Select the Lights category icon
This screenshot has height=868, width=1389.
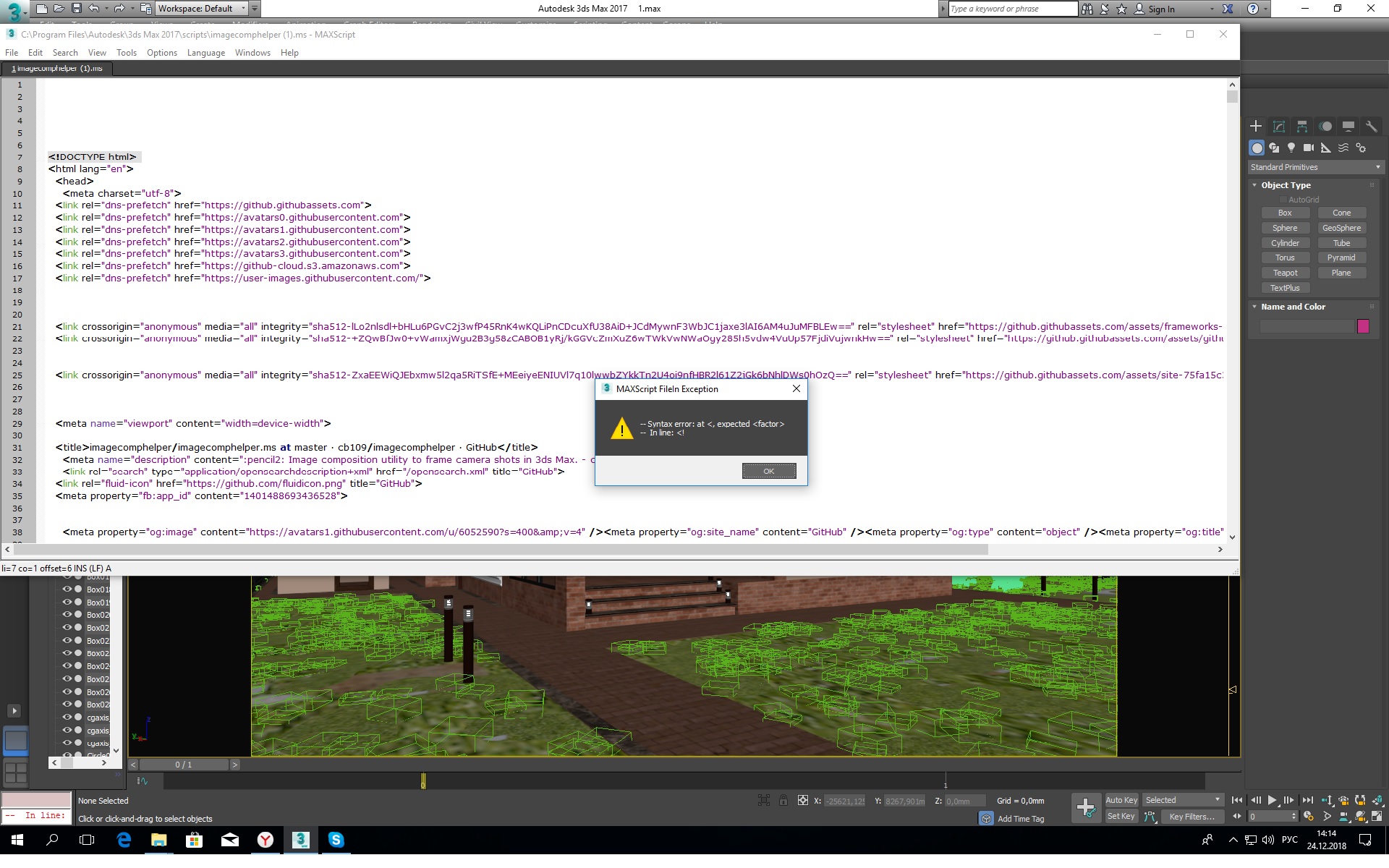click(x=1291, y=148)
